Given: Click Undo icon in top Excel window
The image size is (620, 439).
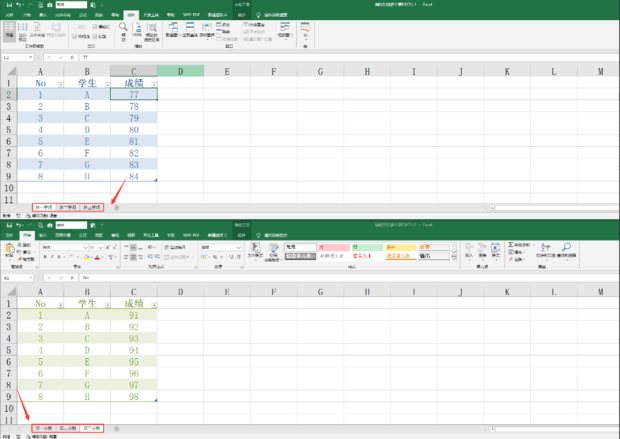Looking at the screenshot, I should (x=18, y=5).
